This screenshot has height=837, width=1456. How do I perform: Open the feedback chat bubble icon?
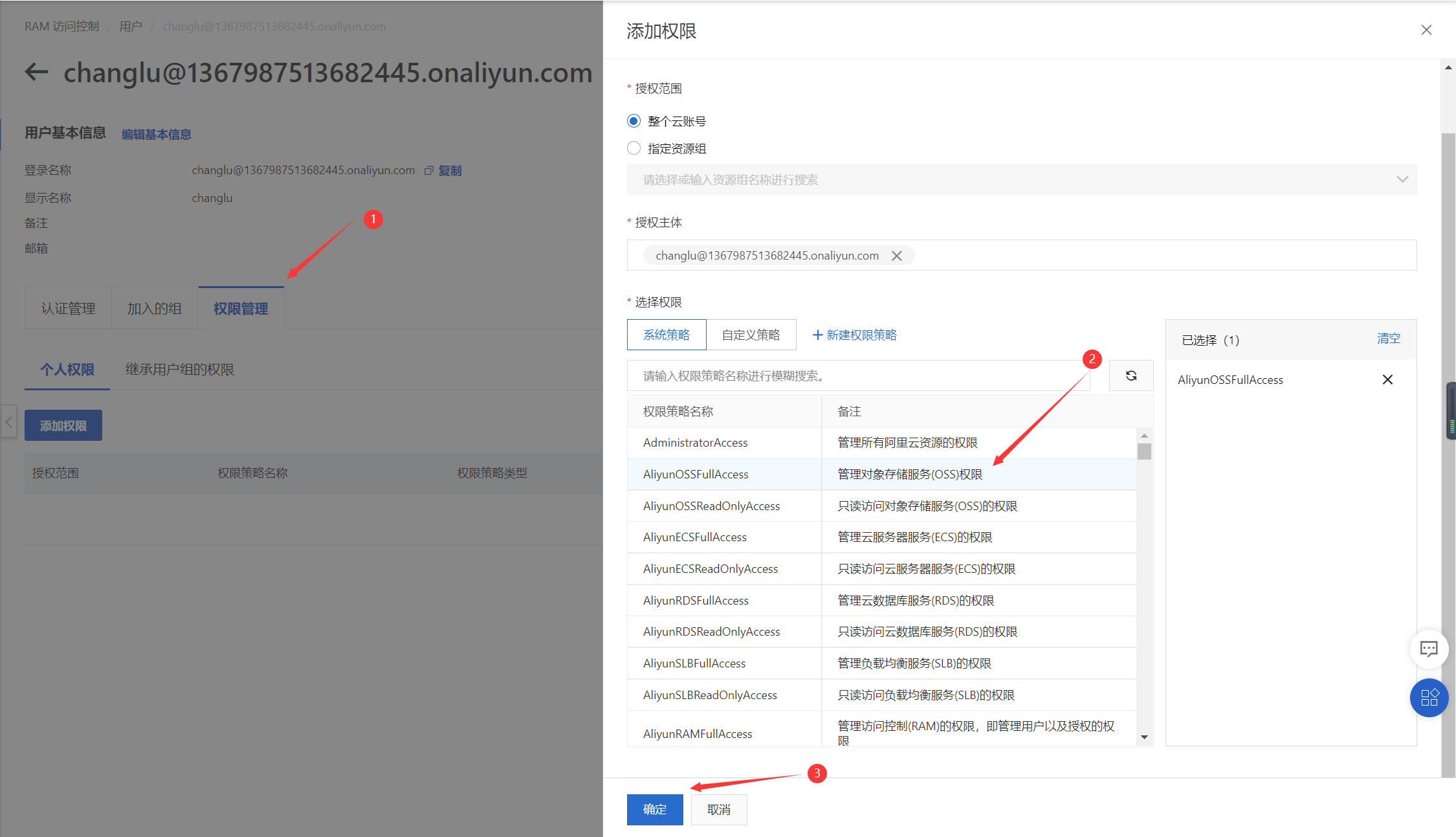click(1429, 649)
